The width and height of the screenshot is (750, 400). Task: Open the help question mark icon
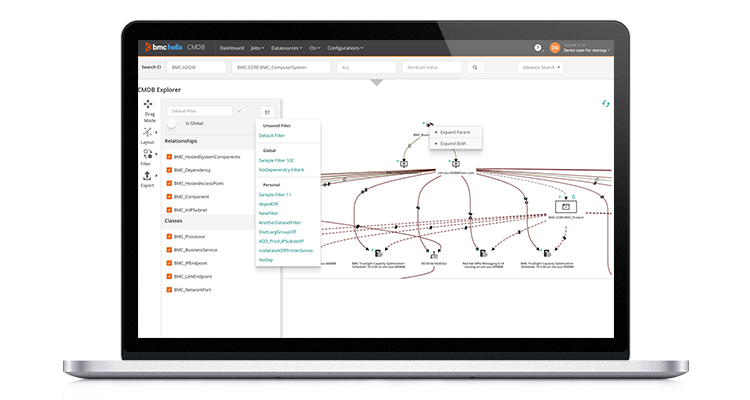point(538,48)
